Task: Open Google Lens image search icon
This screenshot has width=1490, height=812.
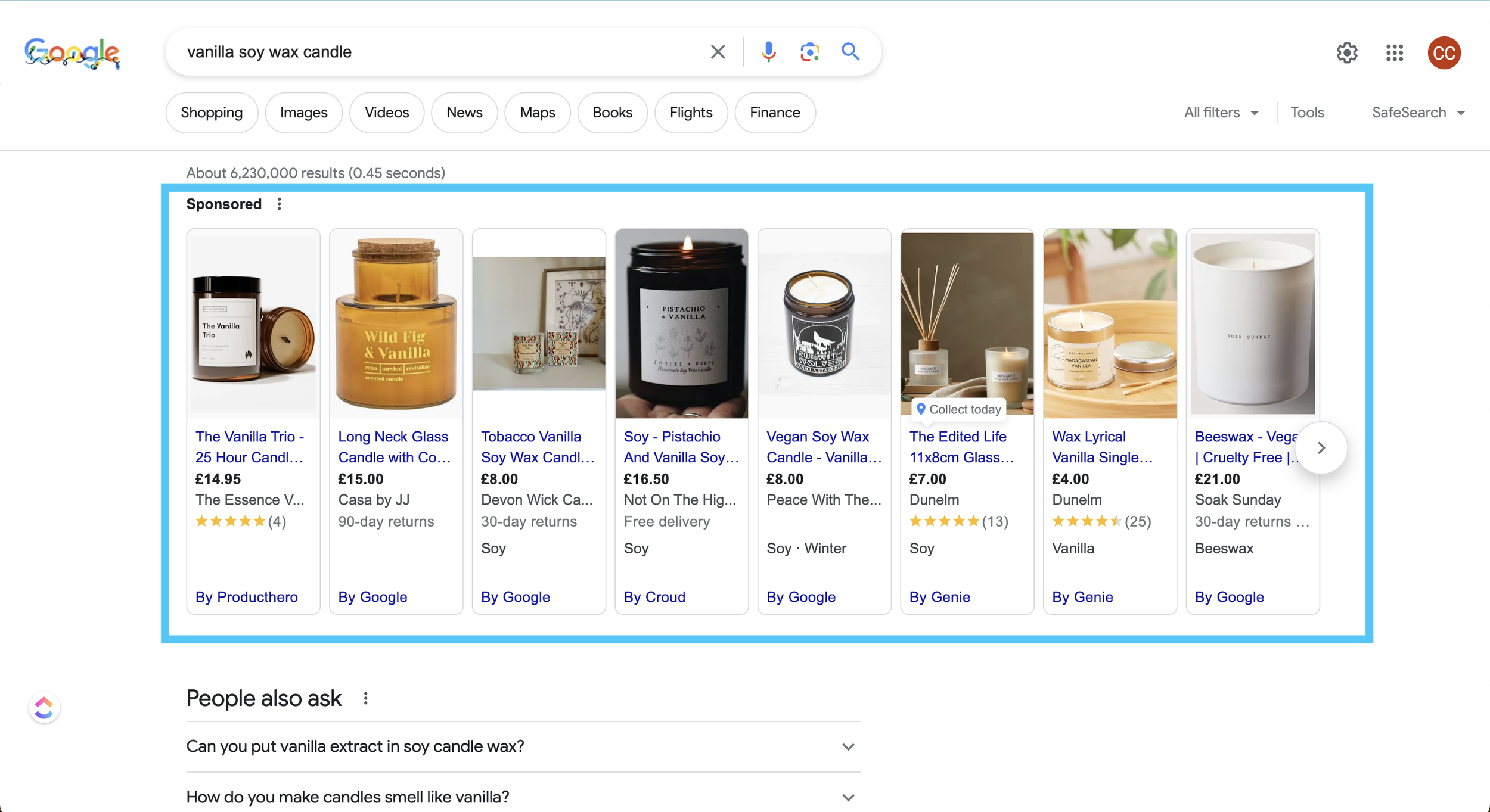Action: tap(809, 52)
